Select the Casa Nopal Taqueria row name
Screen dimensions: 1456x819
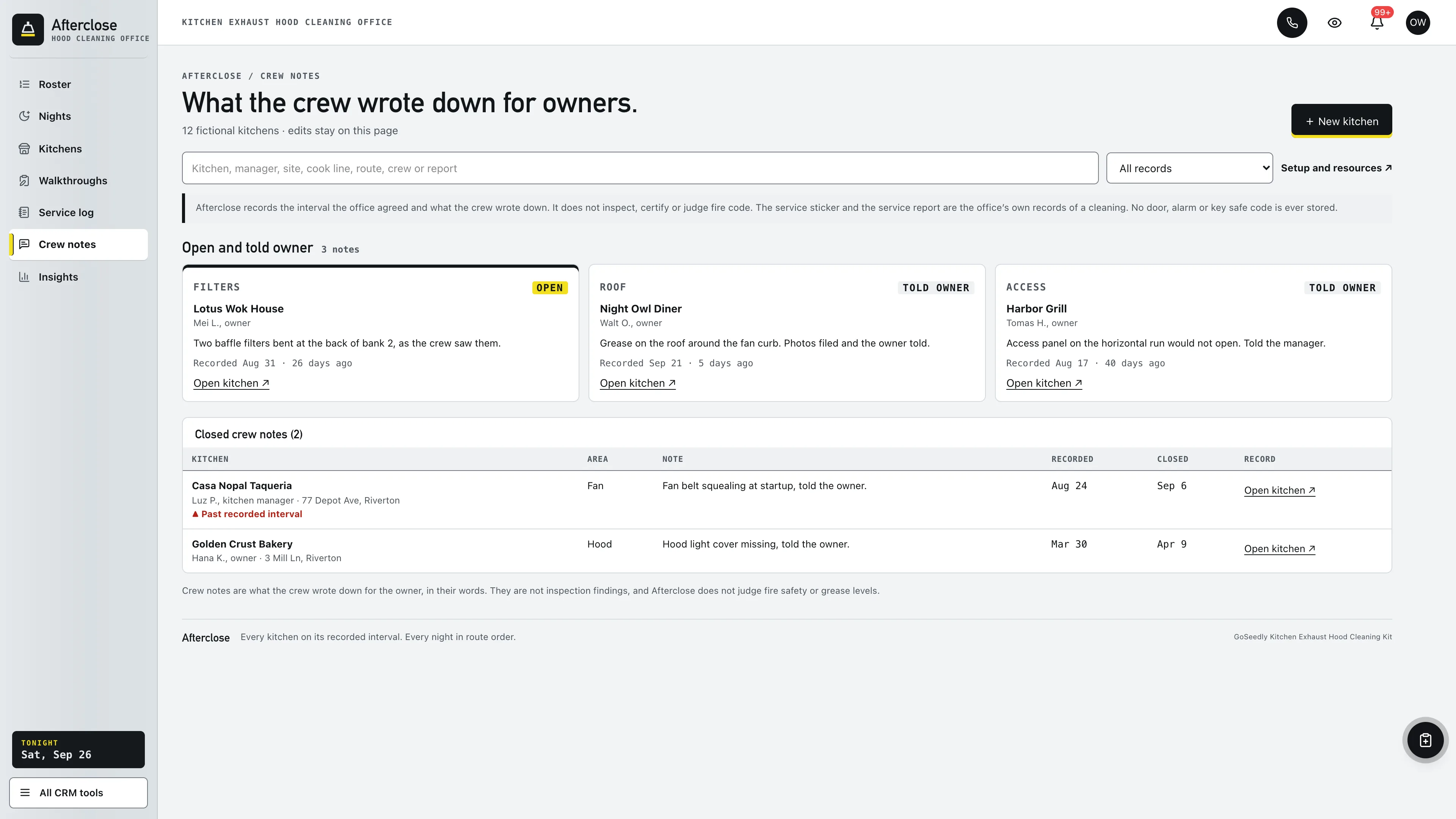[242, 485]
